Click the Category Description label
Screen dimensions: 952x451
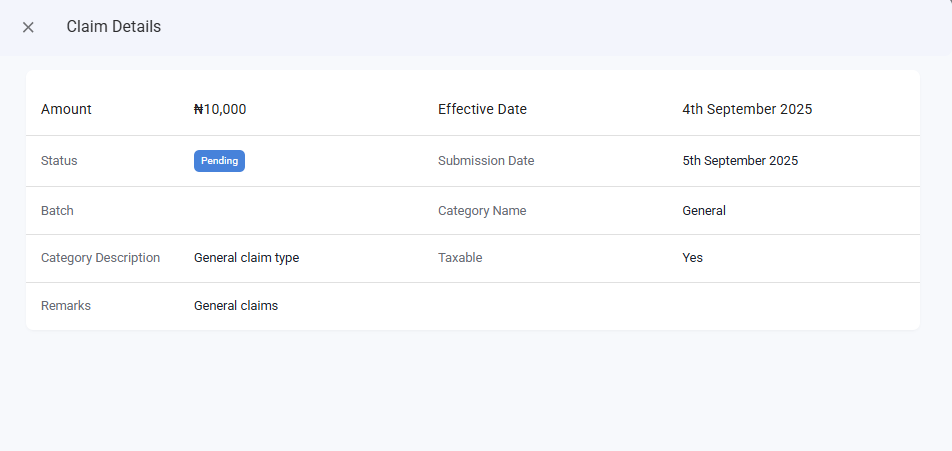(100, 258)
